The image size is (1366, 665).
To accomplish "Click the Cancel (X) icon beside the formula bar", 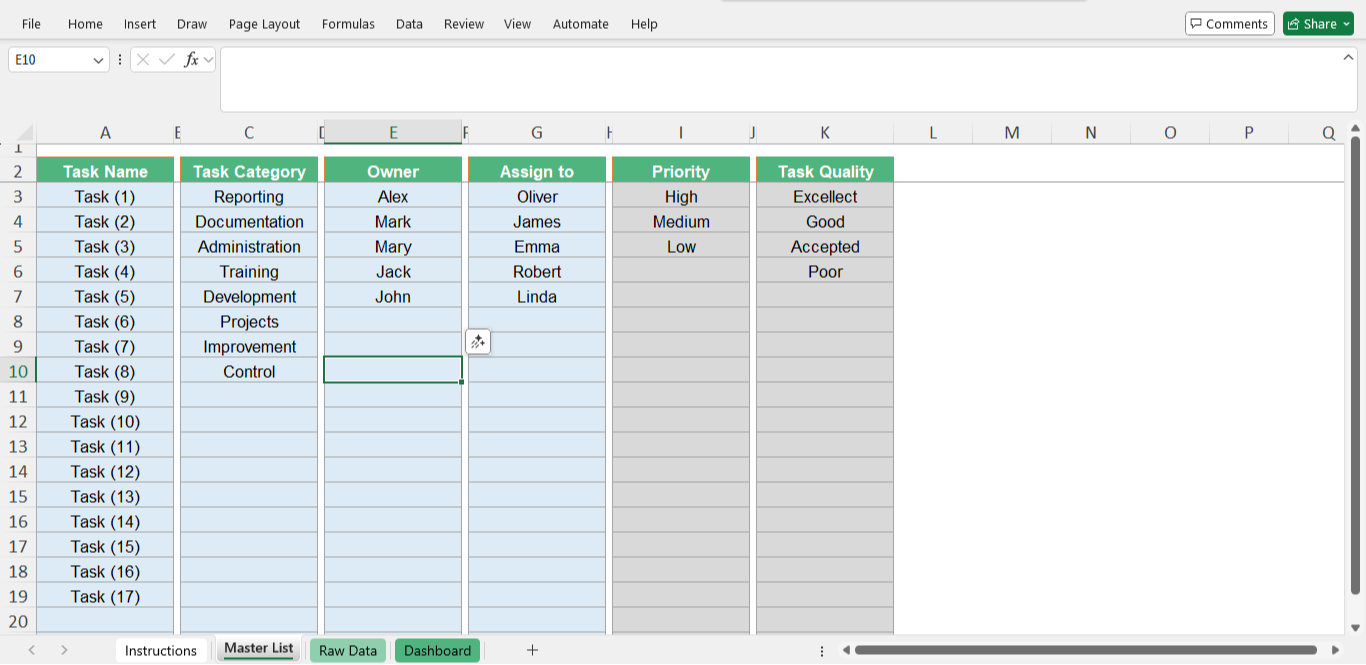I will [145, 60].
